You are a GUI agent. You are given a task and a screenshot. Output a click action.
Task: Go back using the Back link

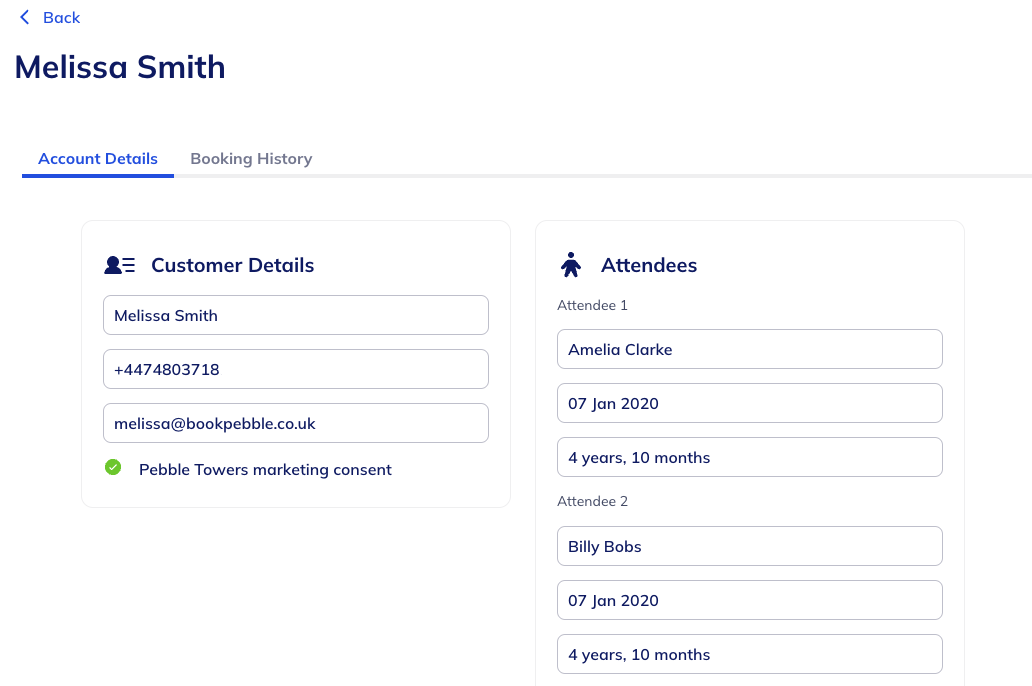point(61,18)
